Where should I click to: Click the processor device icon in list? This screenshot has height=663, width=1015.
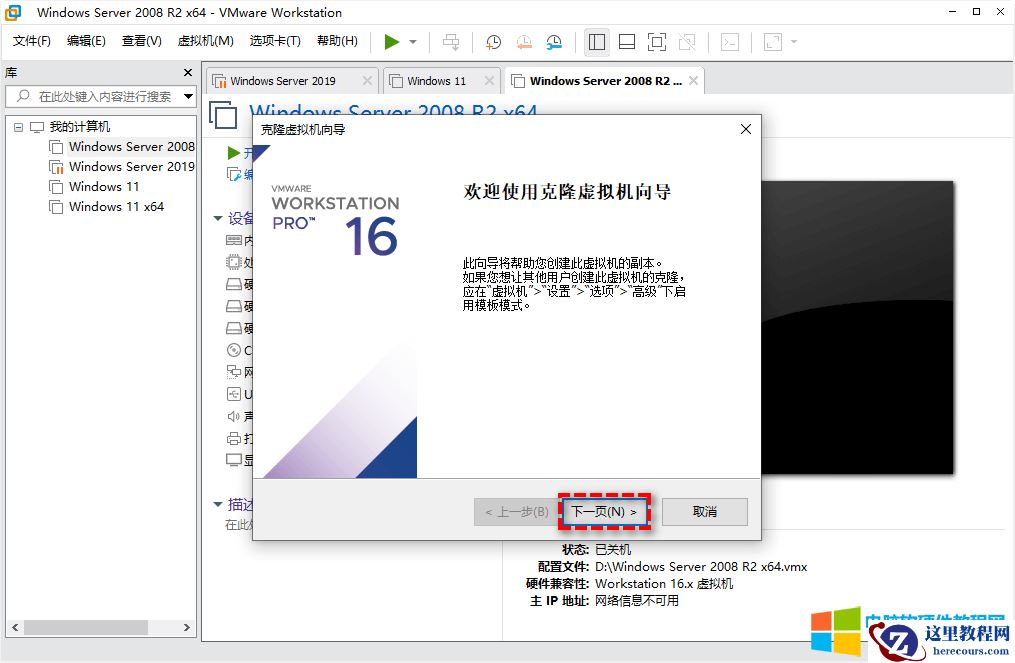point(234,262)
